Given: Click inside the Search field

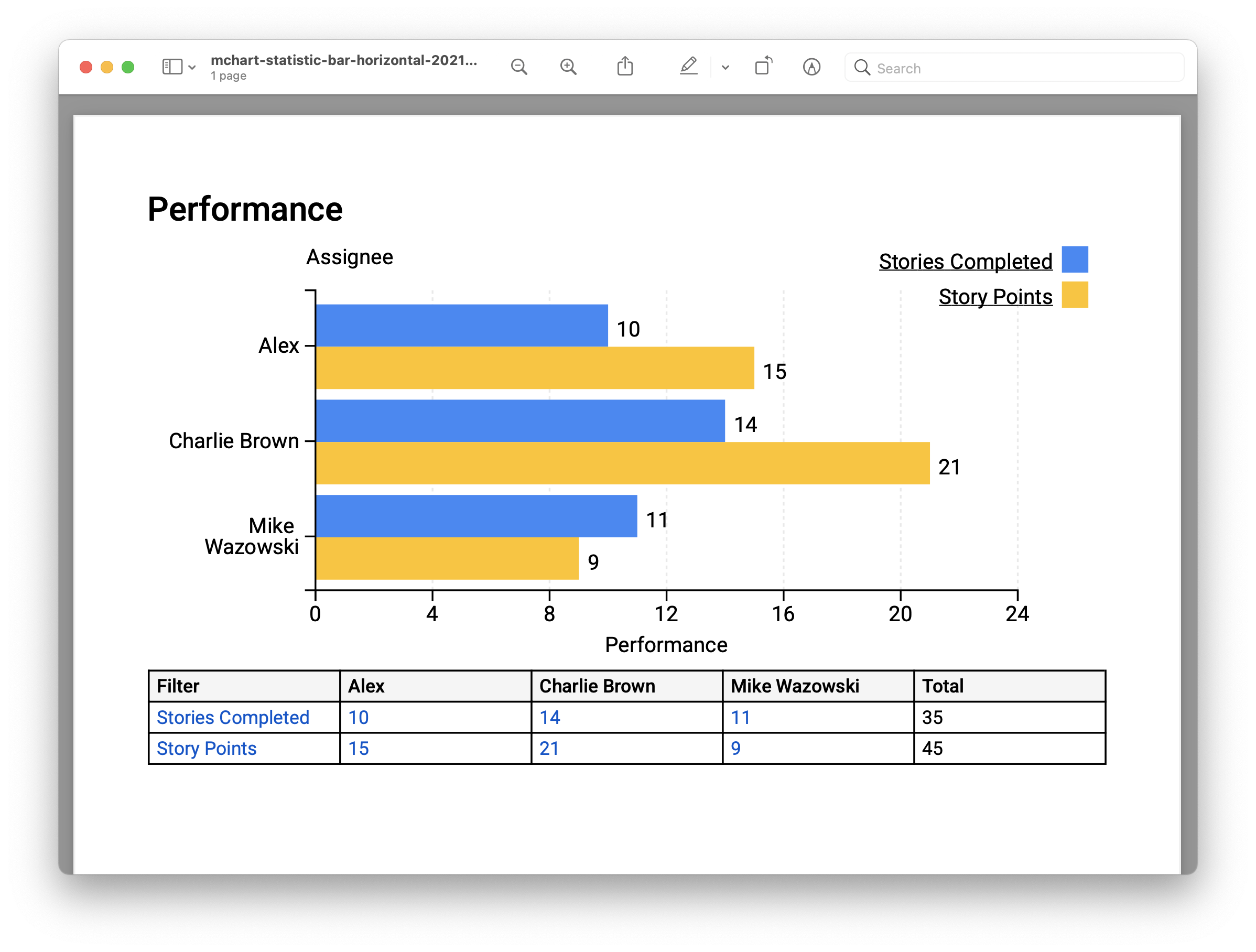Looking at the screenshot, I should 965,68.
